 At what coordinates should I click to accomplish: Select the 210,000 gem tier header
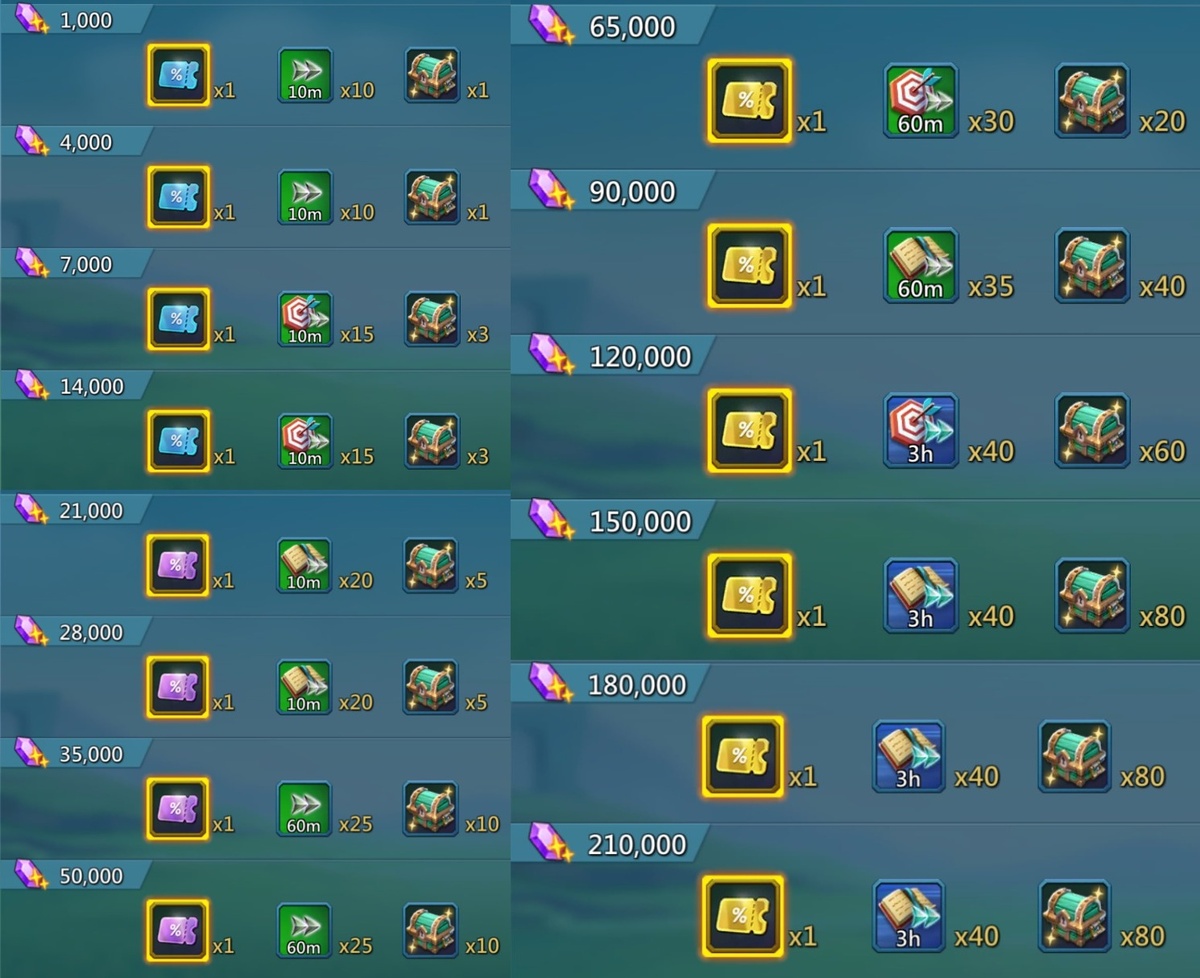tap(610, 845)
